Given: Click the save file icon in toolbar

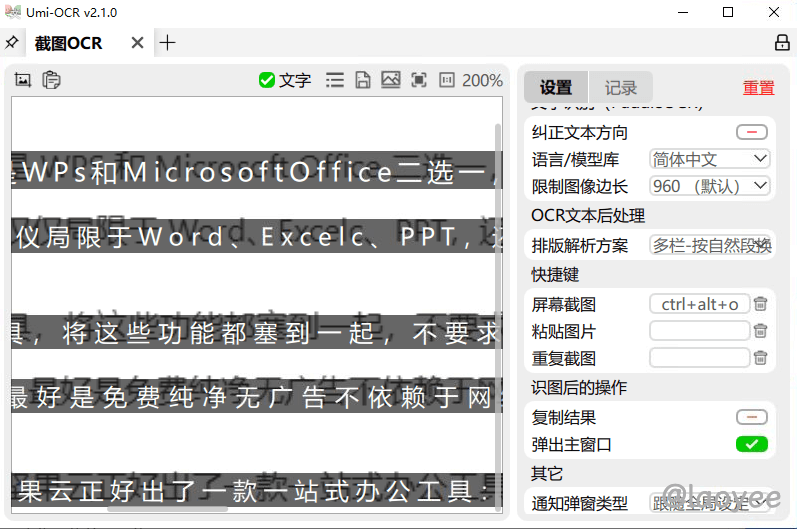Looking at the screenshot, I should click(363, 80).
